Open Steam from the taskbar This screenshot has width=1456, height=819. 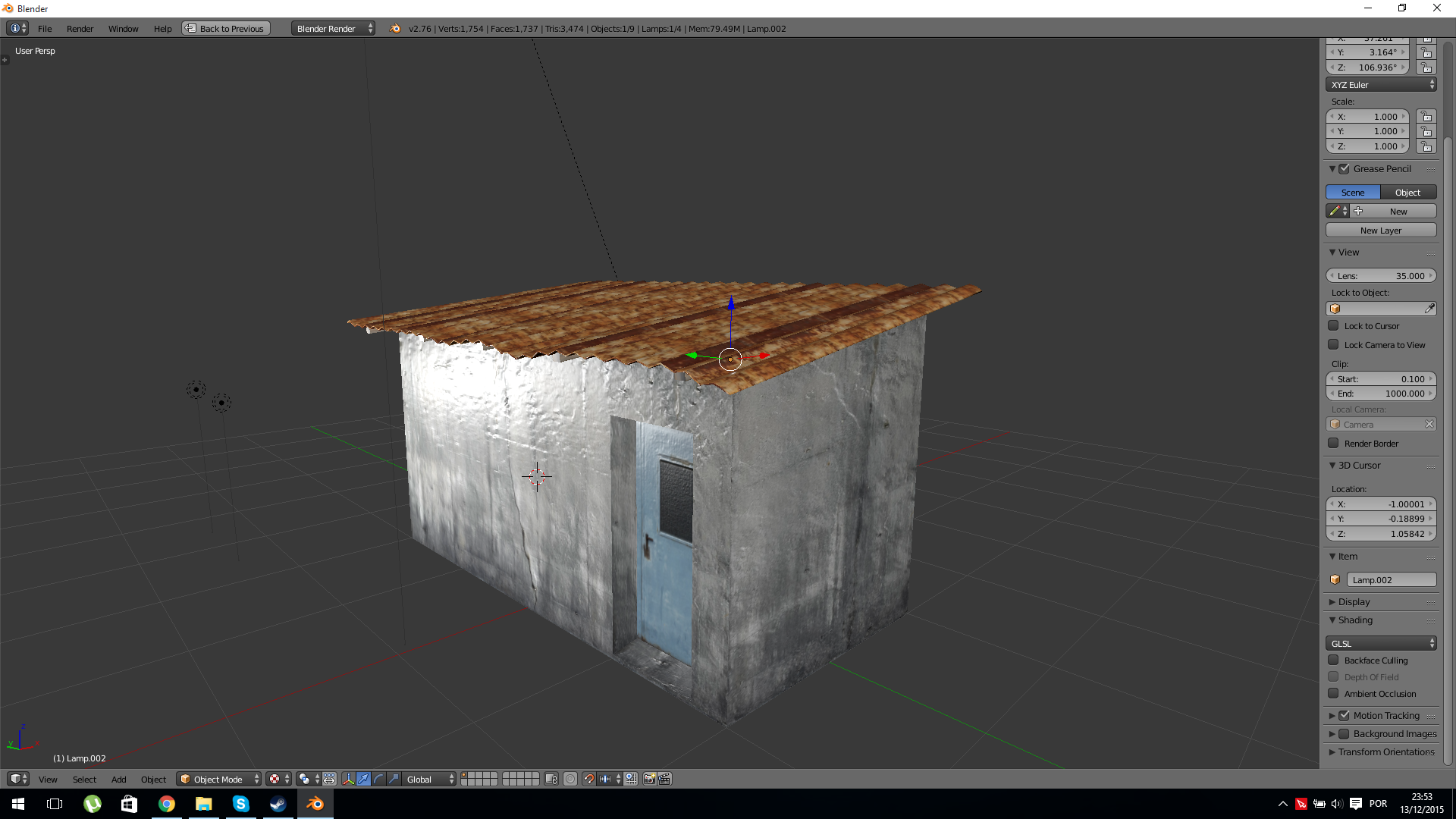tap(278, 804)
